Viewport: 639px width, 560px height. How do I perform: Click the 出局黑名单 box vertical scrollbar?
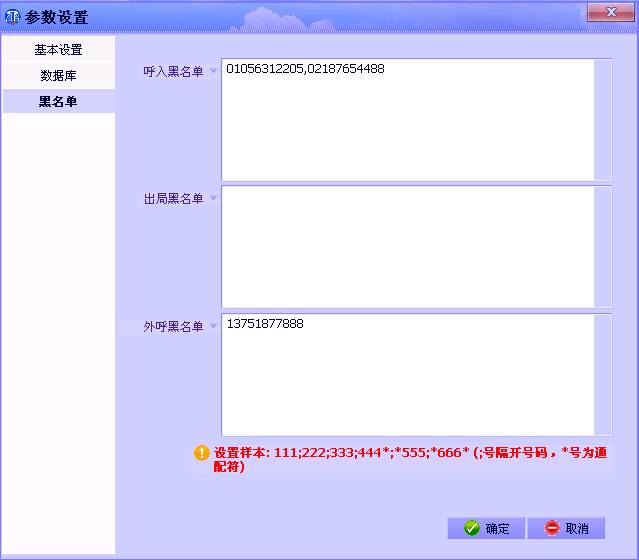tap(602, 246)
